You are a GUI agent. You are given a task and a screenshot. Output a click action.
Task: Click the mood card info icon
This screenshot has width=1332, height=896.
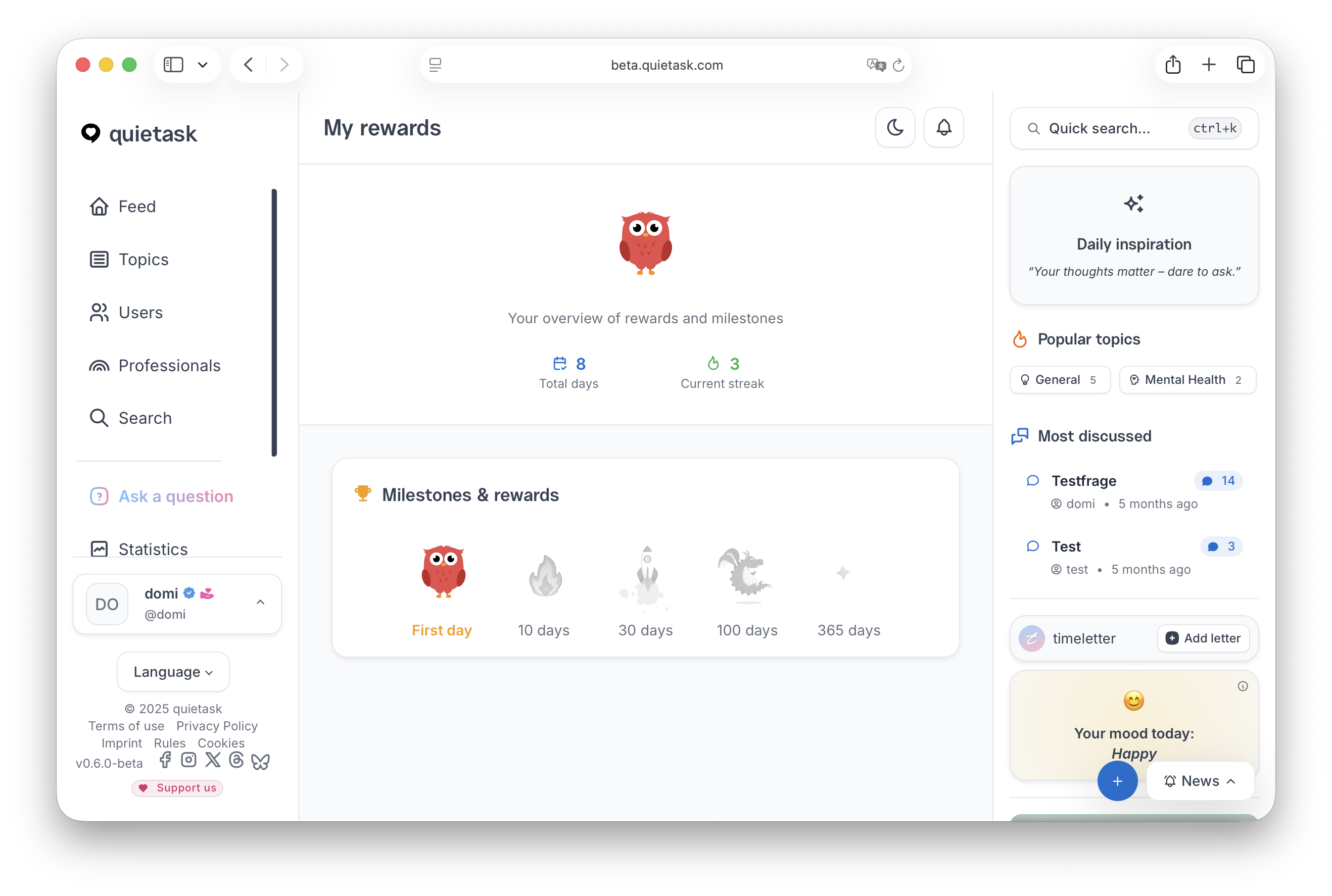pyautogui.click(x=1242, y=686)
